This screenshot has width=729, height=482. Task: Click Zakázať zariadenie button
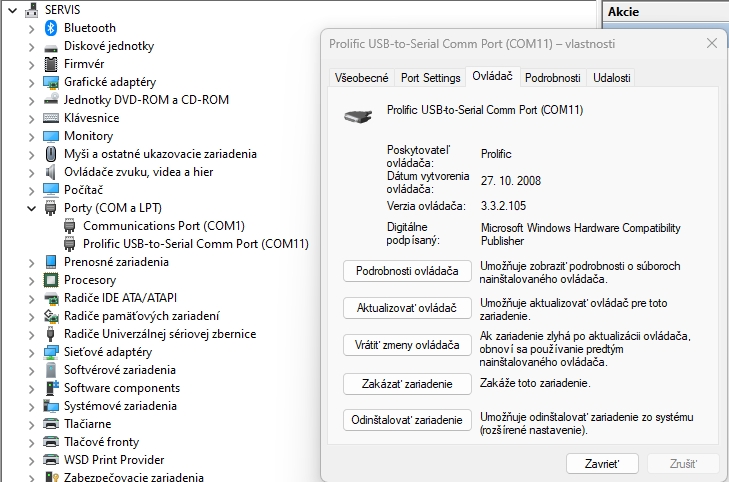407,384
